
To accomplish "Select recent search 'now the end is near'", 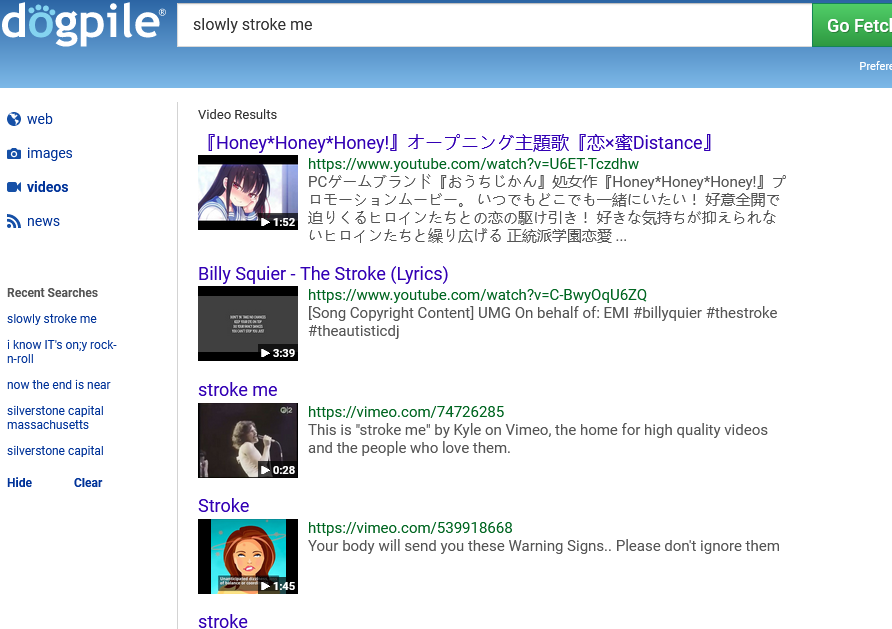I will coord(59,385).
